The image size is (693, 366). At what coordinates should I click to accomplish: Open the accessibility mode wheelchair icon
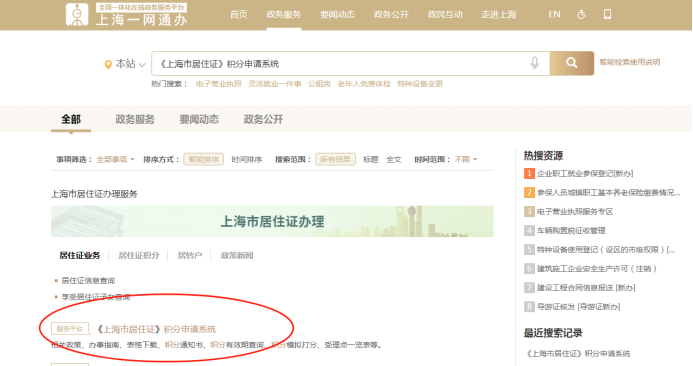coord(582,14)
